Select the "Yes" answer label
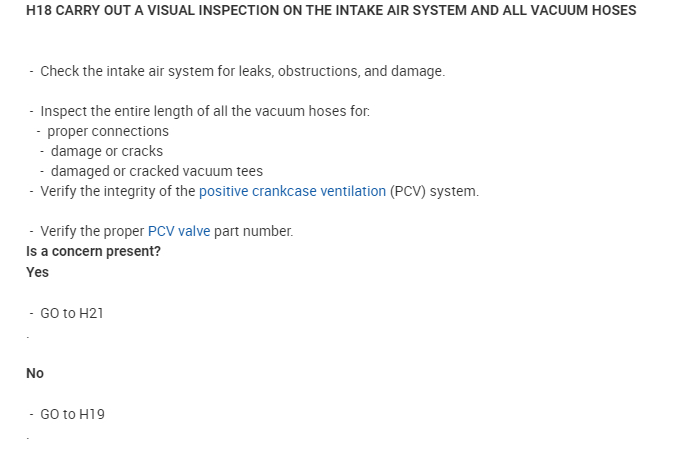Image resolution: width=695 pixels, height=450 pixels. pyautogui.click(x=37, y=272)
